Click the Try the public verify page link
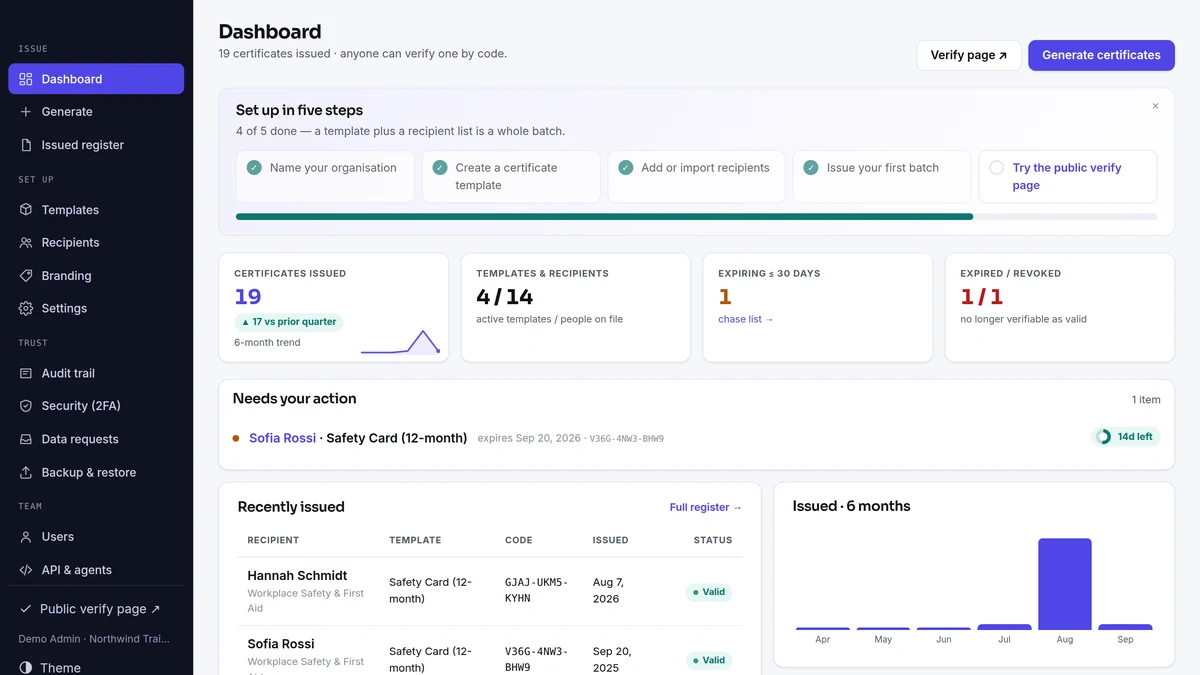 1067,176
